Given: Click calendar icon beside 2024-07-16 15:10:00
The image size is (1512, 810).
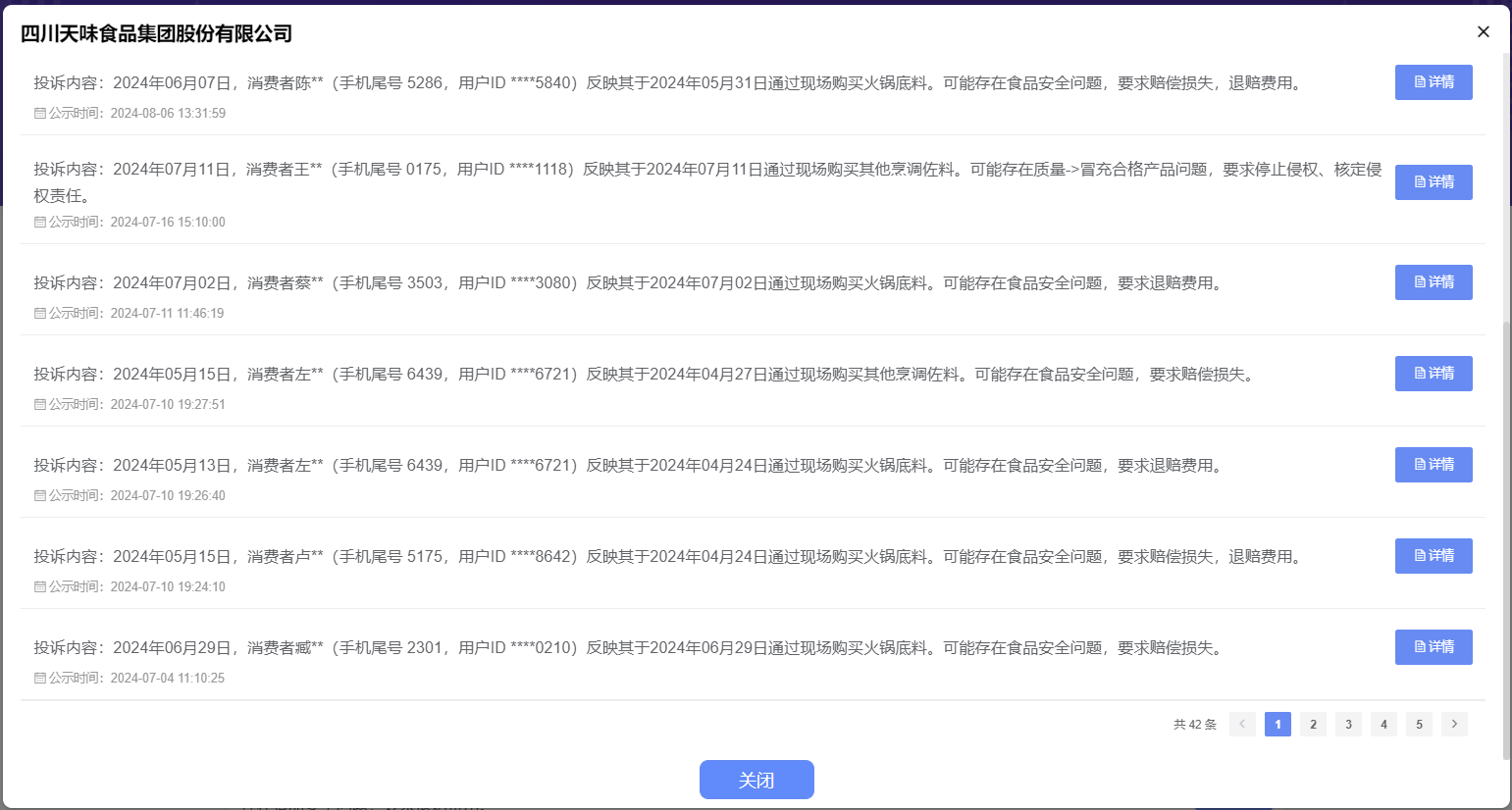Looking at the screenshot, I should tap(40, 223).
